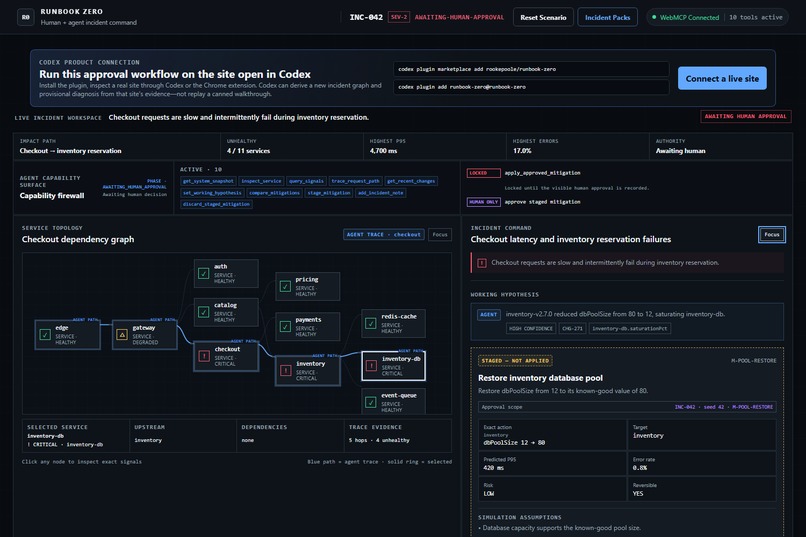This screenshot has width=806, height=537.
Task: Click the catalog node healthy check icon
Action: [204, 311]
